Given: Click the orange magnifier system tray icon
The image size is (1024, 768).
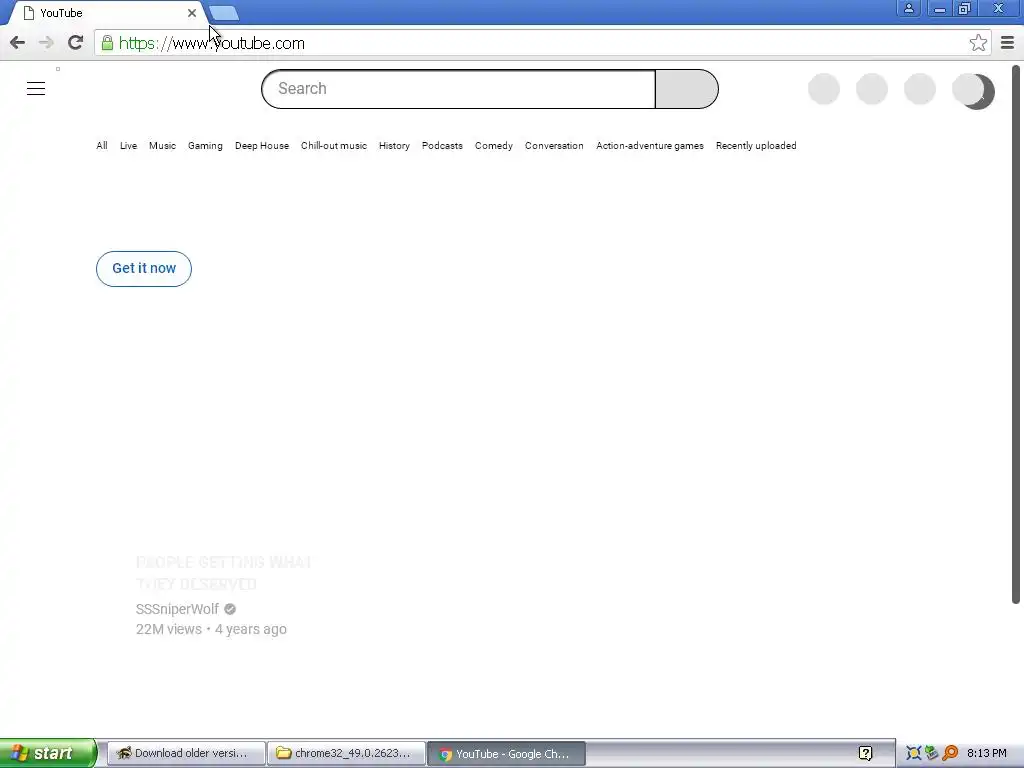Looking at the screenshot, I should (950, 753).
